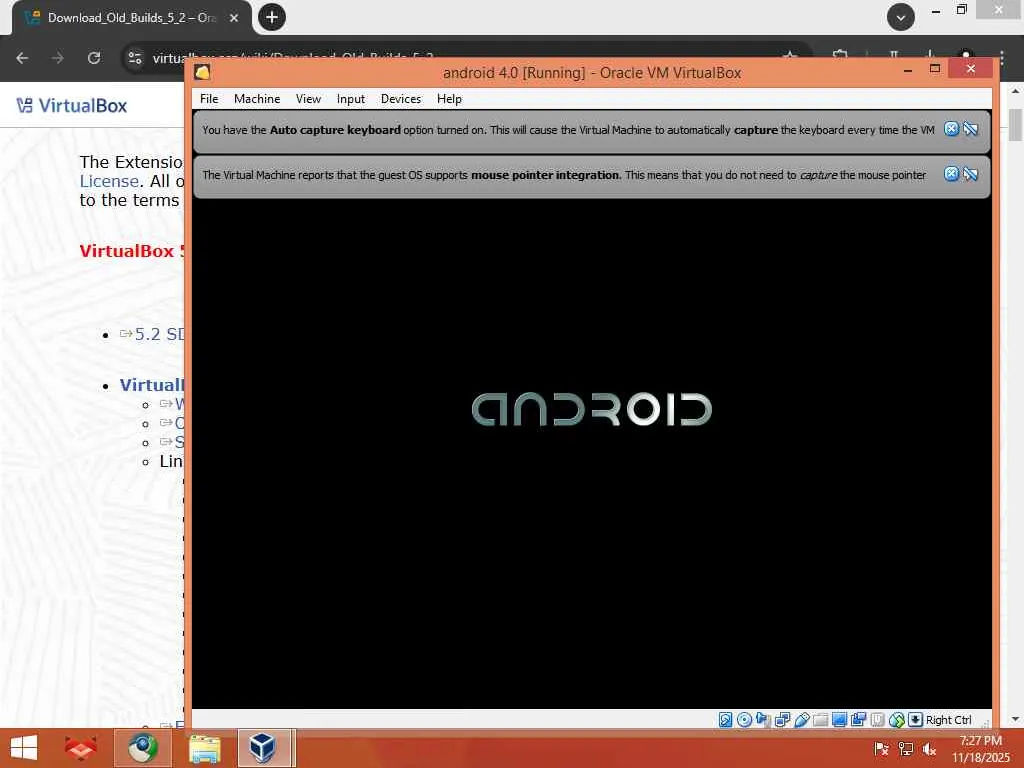Open the Devices menu
The width and height of the screenshot is (1024, 768).
(x=401, y=99)
